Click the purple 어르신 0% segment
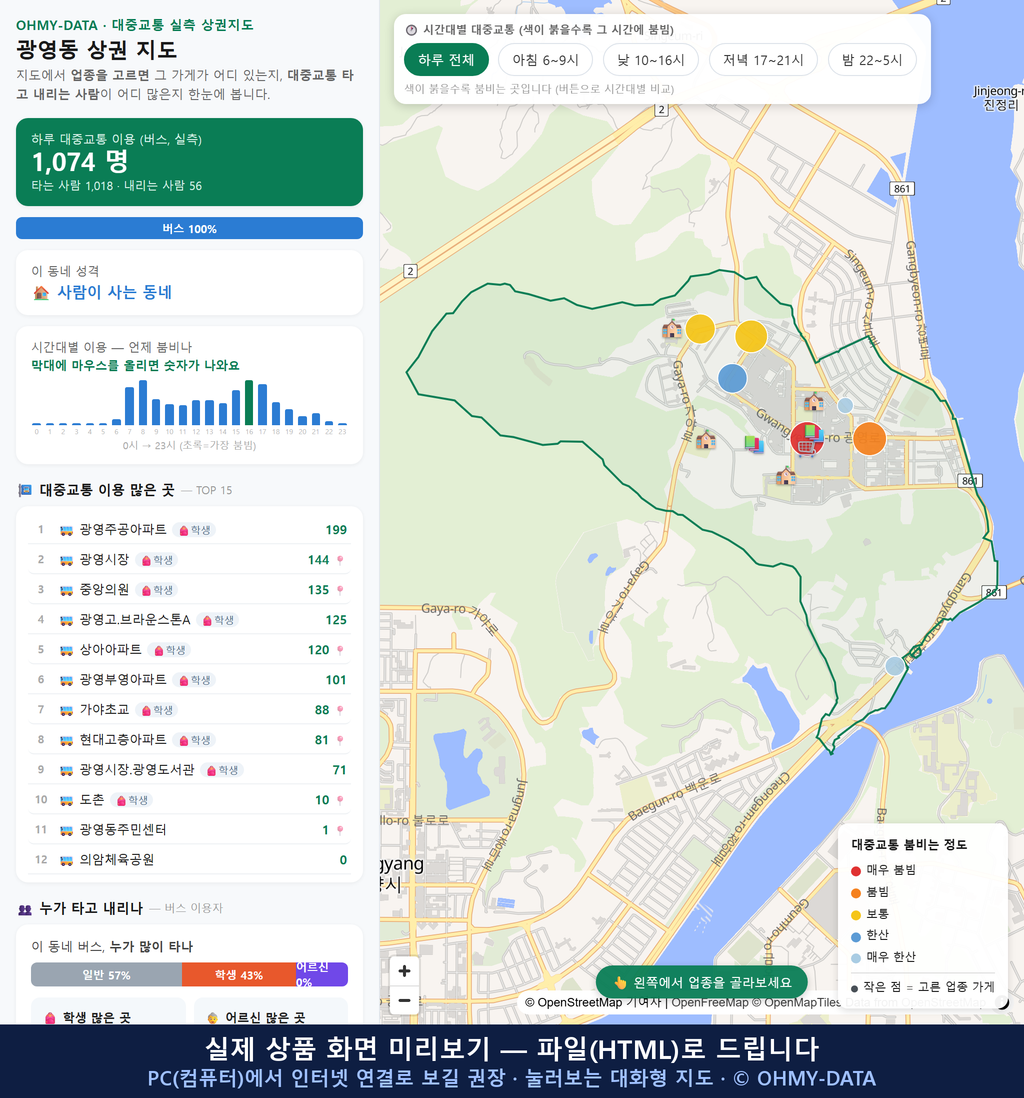Image resolution: width=1024 pixels, height=1098 pixels. tap(321, 975)
